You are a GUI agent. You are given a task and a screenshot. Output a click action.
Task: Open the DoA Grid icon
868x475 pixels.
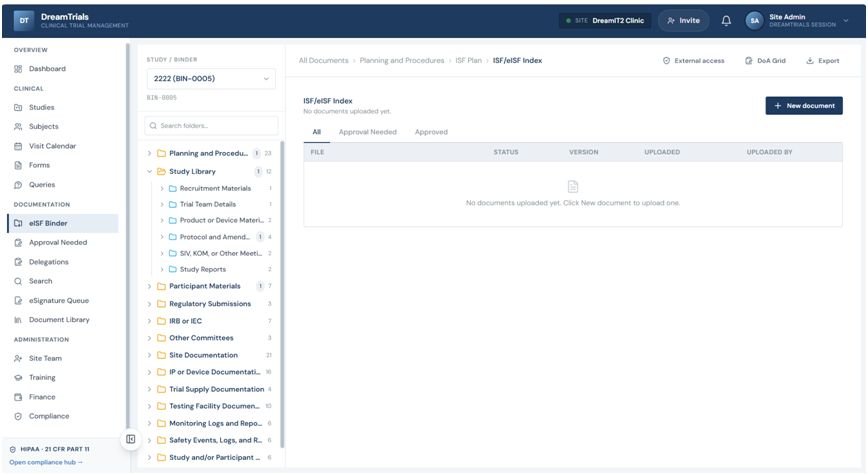coord(748,60)
